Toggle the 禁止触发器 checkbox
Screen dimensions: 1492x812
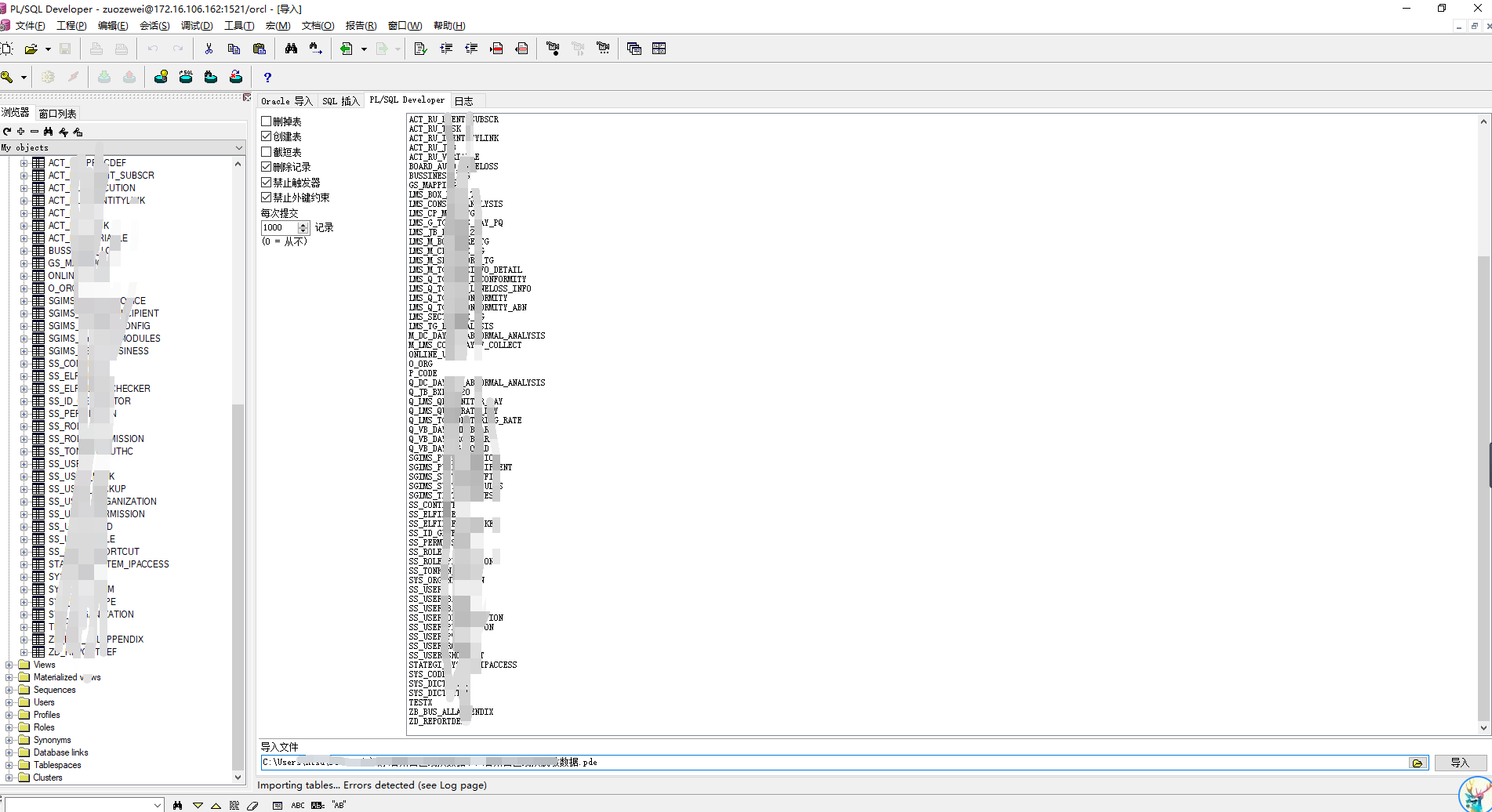pyautogui.click(x=267, y=183)
